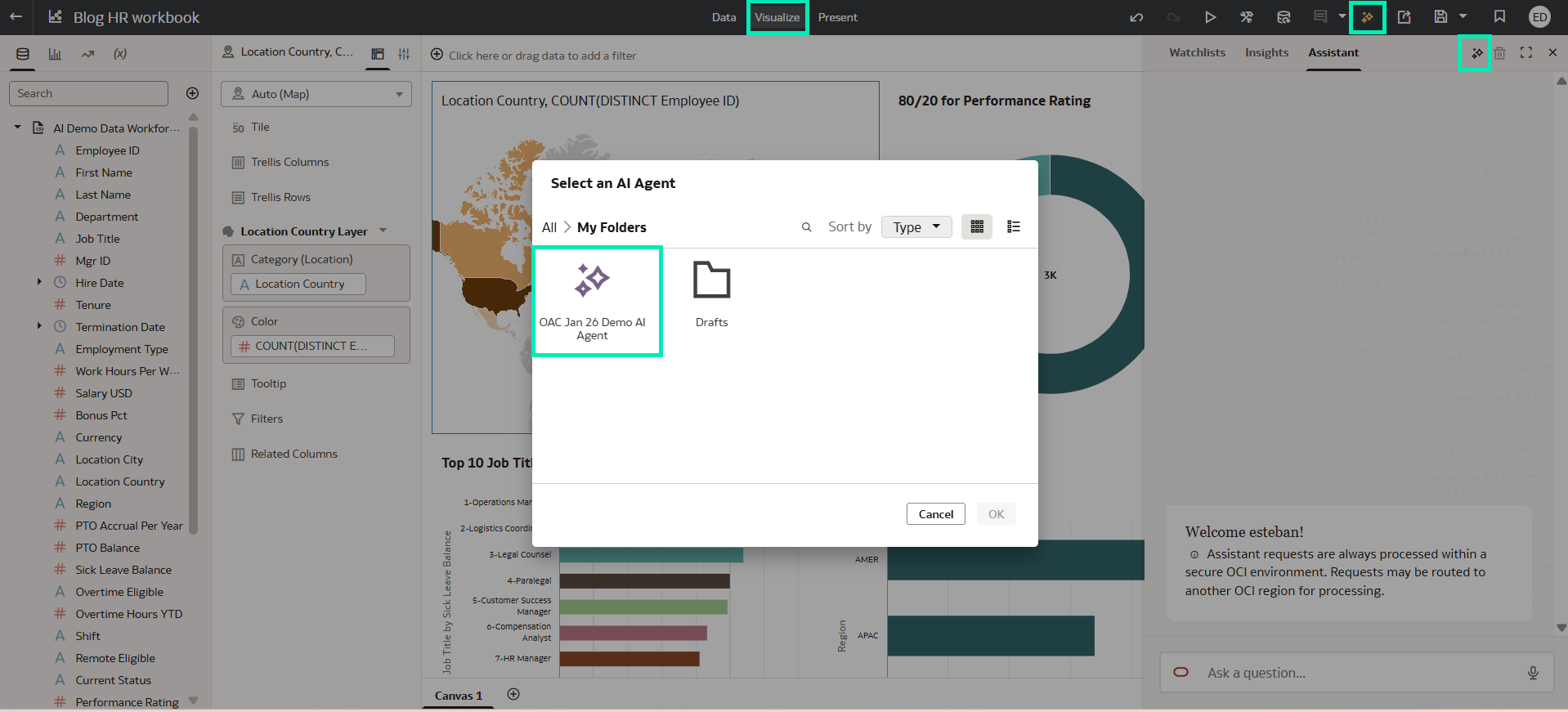Select the Salary USD column
Viewport: 1568px width, 712px height.
coord(104,393)
